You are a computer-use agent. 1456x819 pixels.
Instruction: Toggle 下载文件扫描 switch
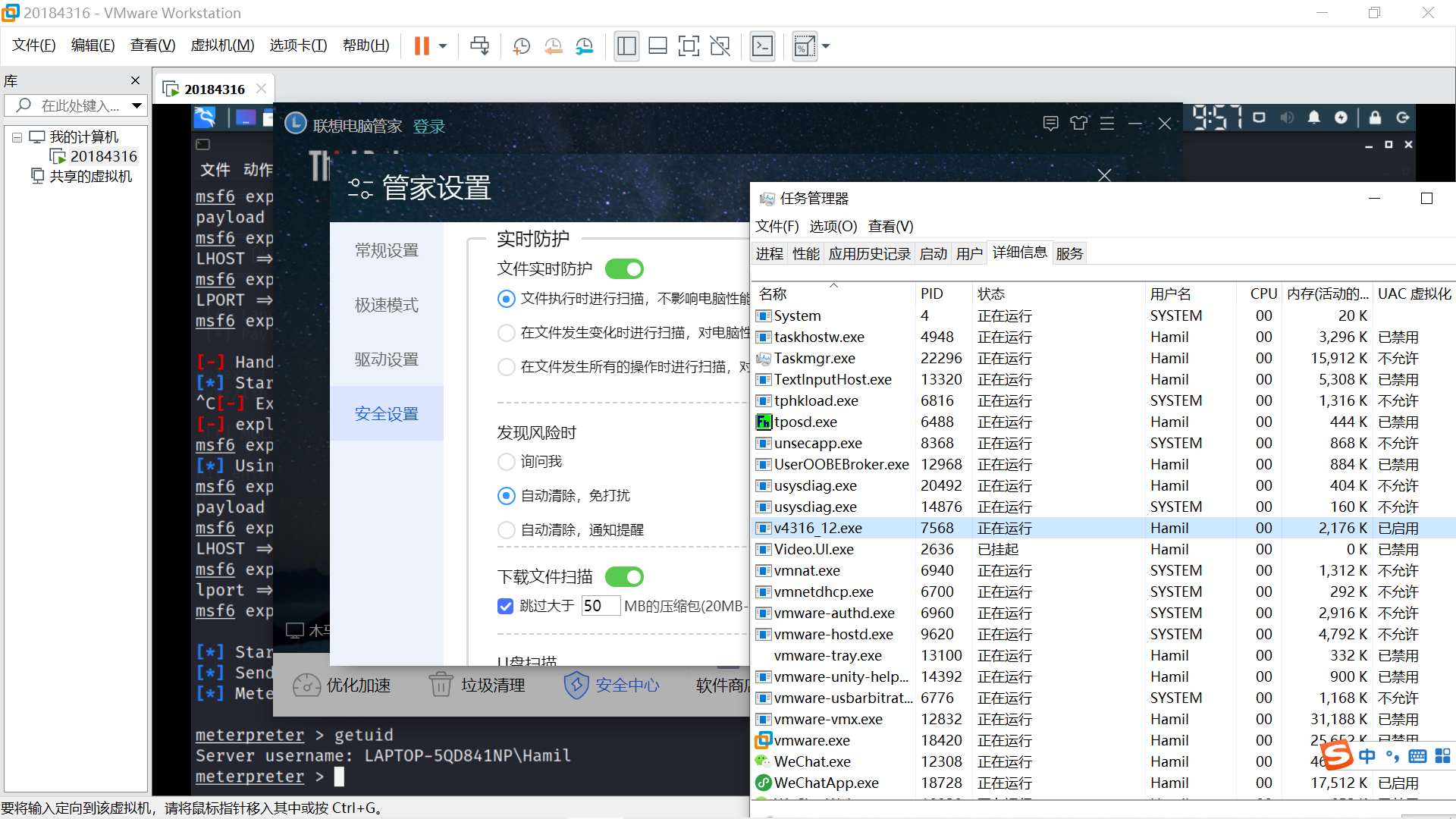[x=624, y=577]
